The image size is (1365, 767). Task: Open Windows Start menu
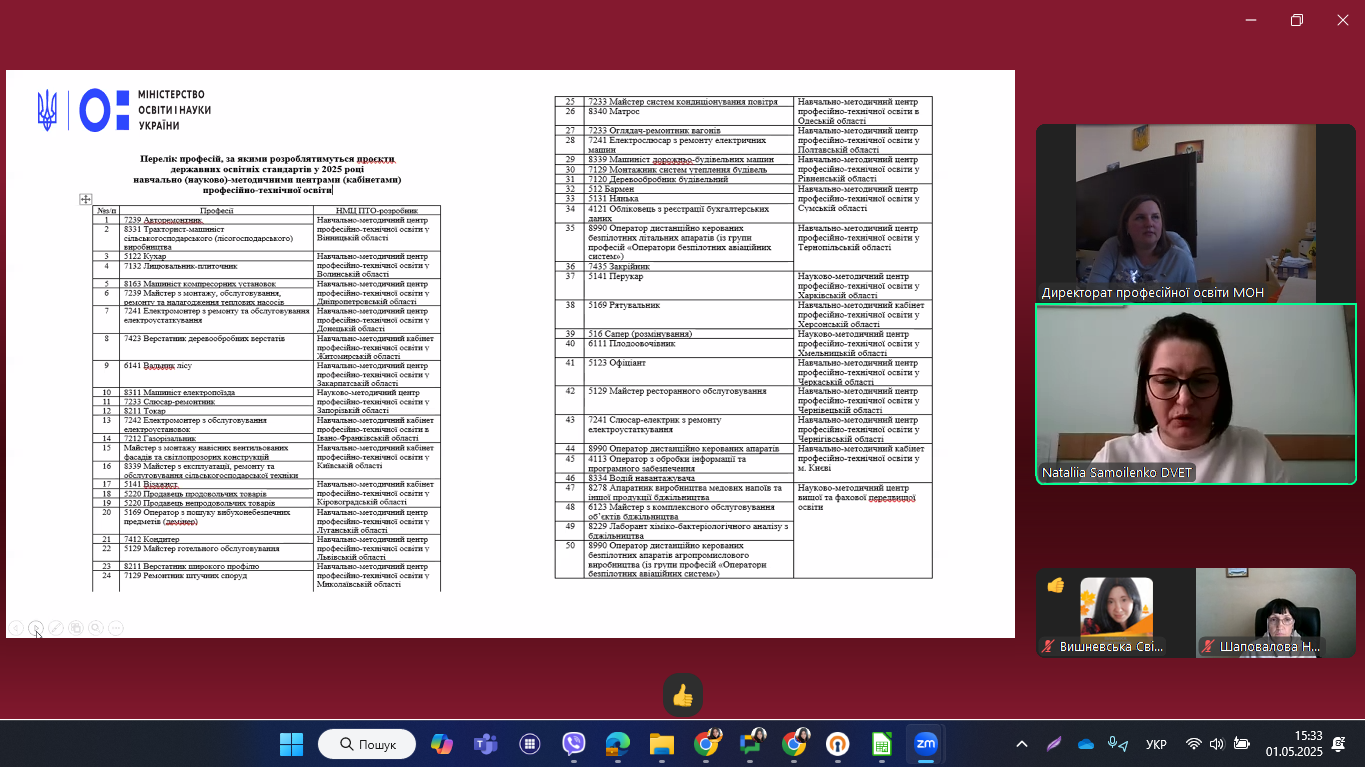(291, 744)
